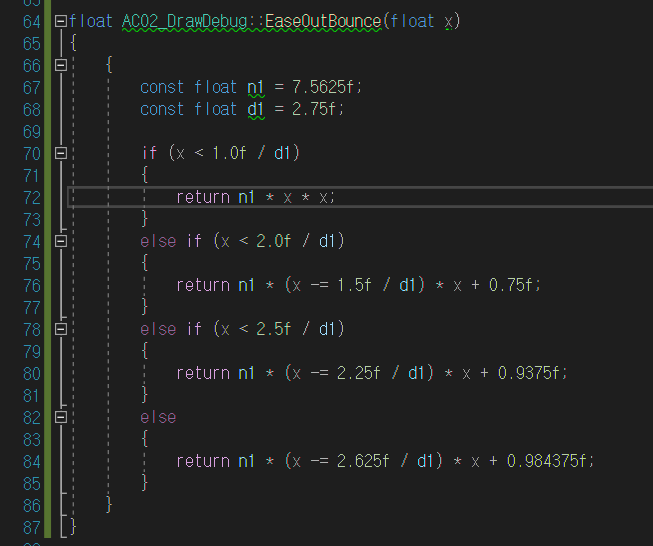Image resolution: width=653 pixels, height=546 pixels.
Task: Click the else keyword on line 82
Action: (158, 417)
